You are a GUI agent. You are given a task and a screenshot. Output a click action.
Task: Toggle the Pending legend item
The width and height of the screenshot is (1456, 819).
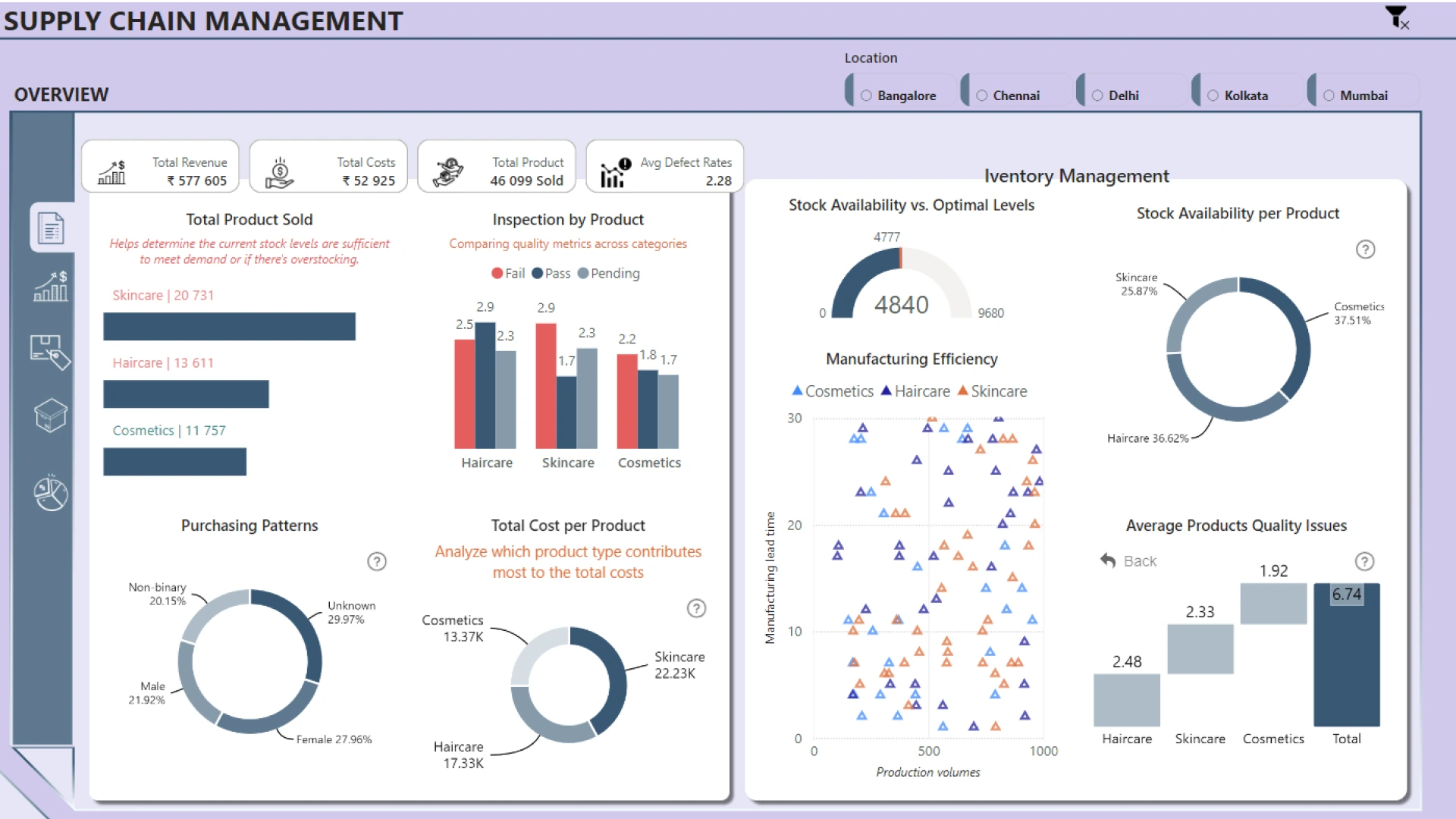[609, 273]
